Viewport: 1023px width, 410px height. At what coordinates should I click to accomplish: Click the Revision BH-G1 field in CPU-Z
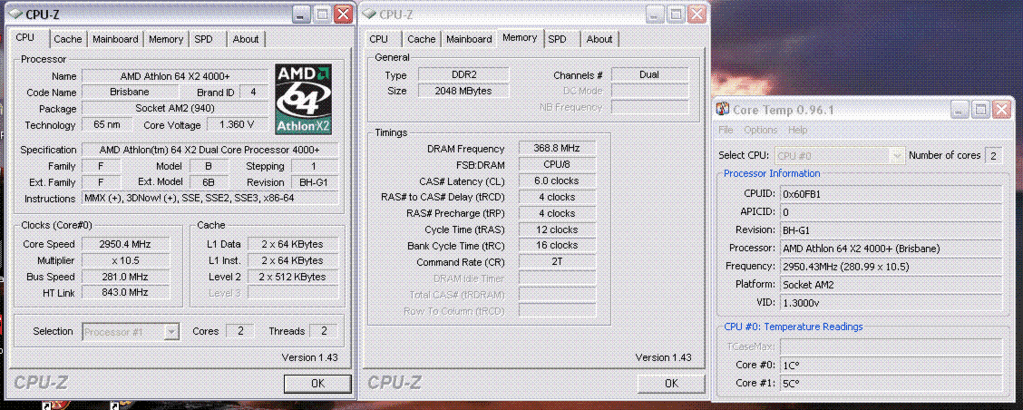314,182
